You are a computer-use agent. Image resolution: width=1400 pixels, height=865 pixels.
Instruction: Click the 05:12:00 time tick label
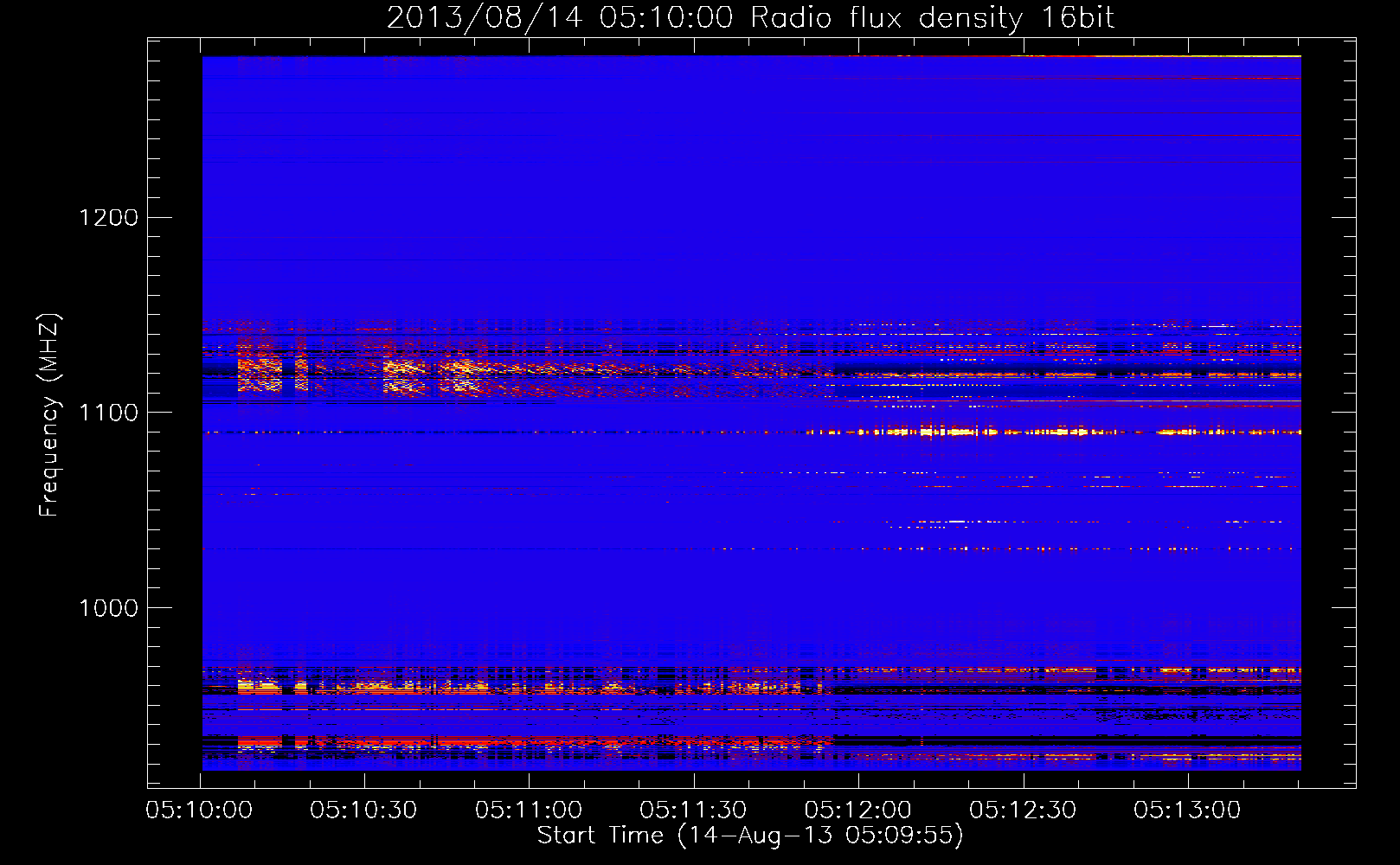pos(858,811)
